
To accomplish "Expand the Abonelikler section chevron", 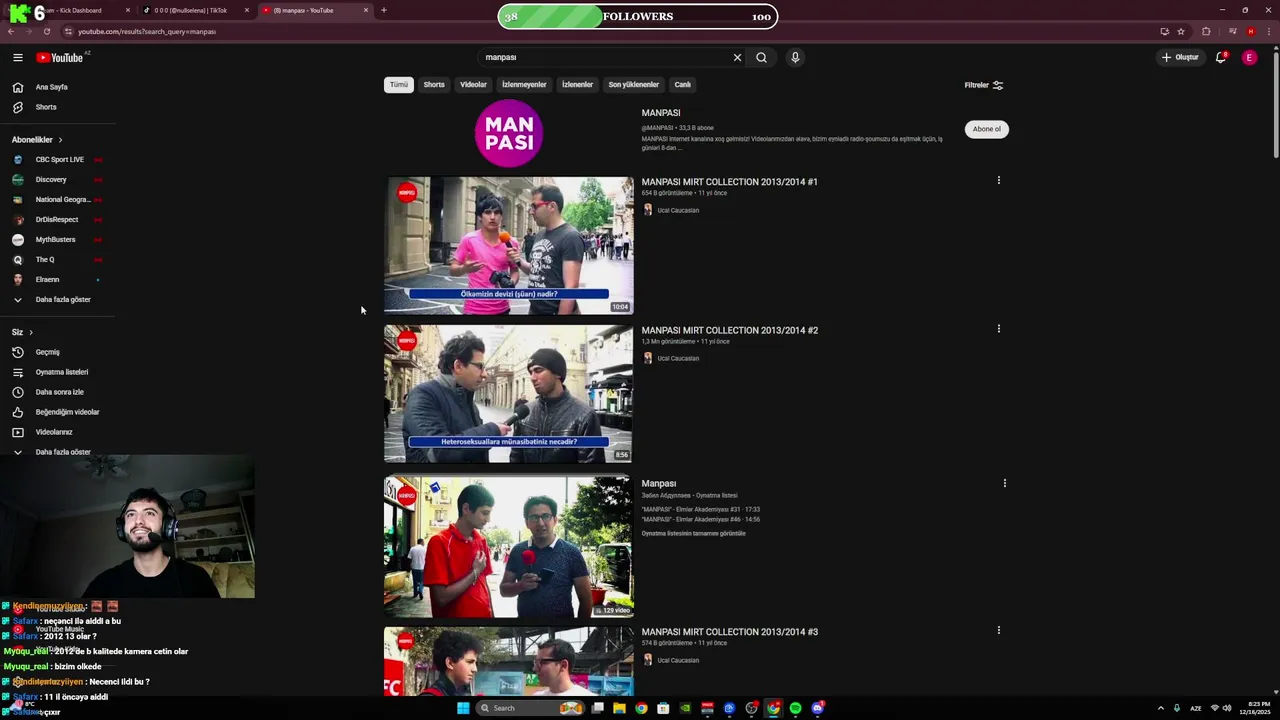I will pyautogui.click(x=60, y=140).
